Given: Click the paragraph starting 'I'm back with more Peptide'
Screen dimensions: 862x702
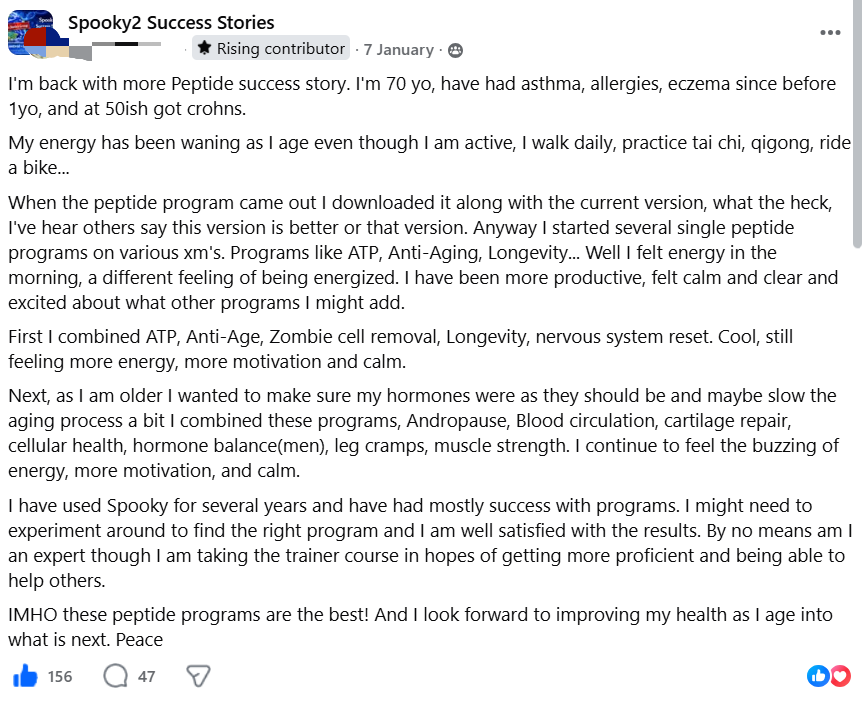Looking at the screenshot, I should pyautogui.click(x=422, y=96).
